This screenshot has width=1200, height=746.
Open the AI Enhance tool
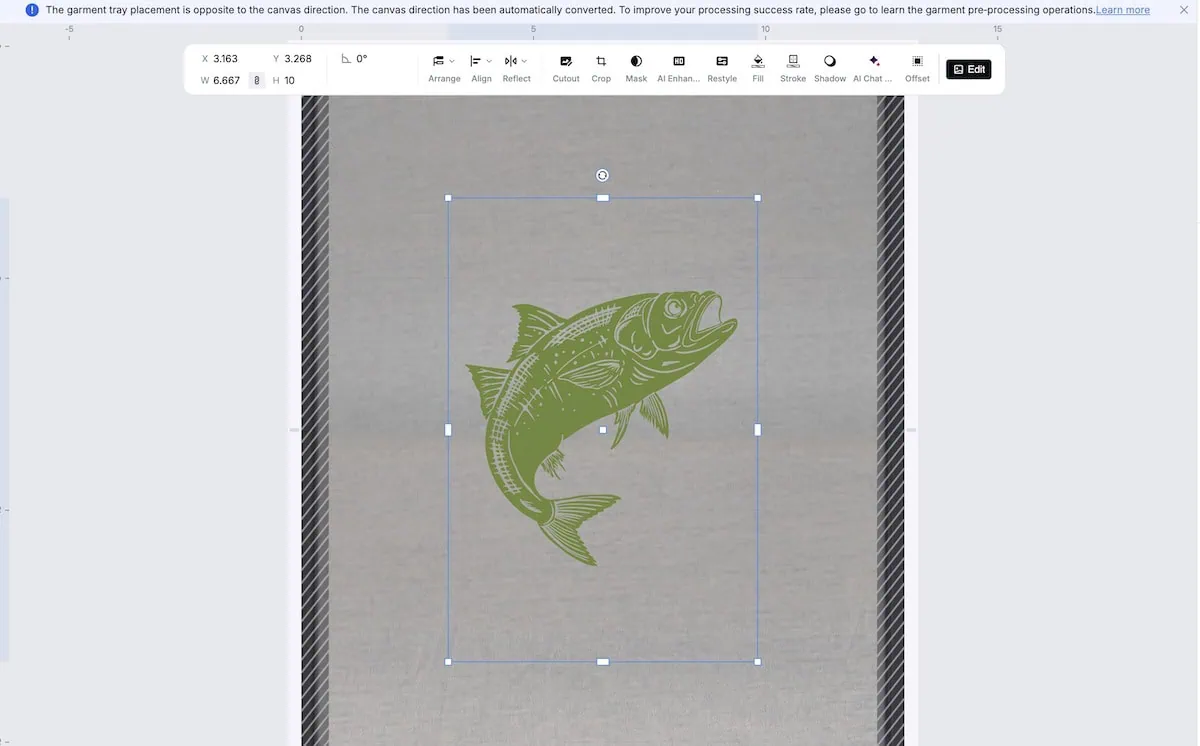(679, 68)
